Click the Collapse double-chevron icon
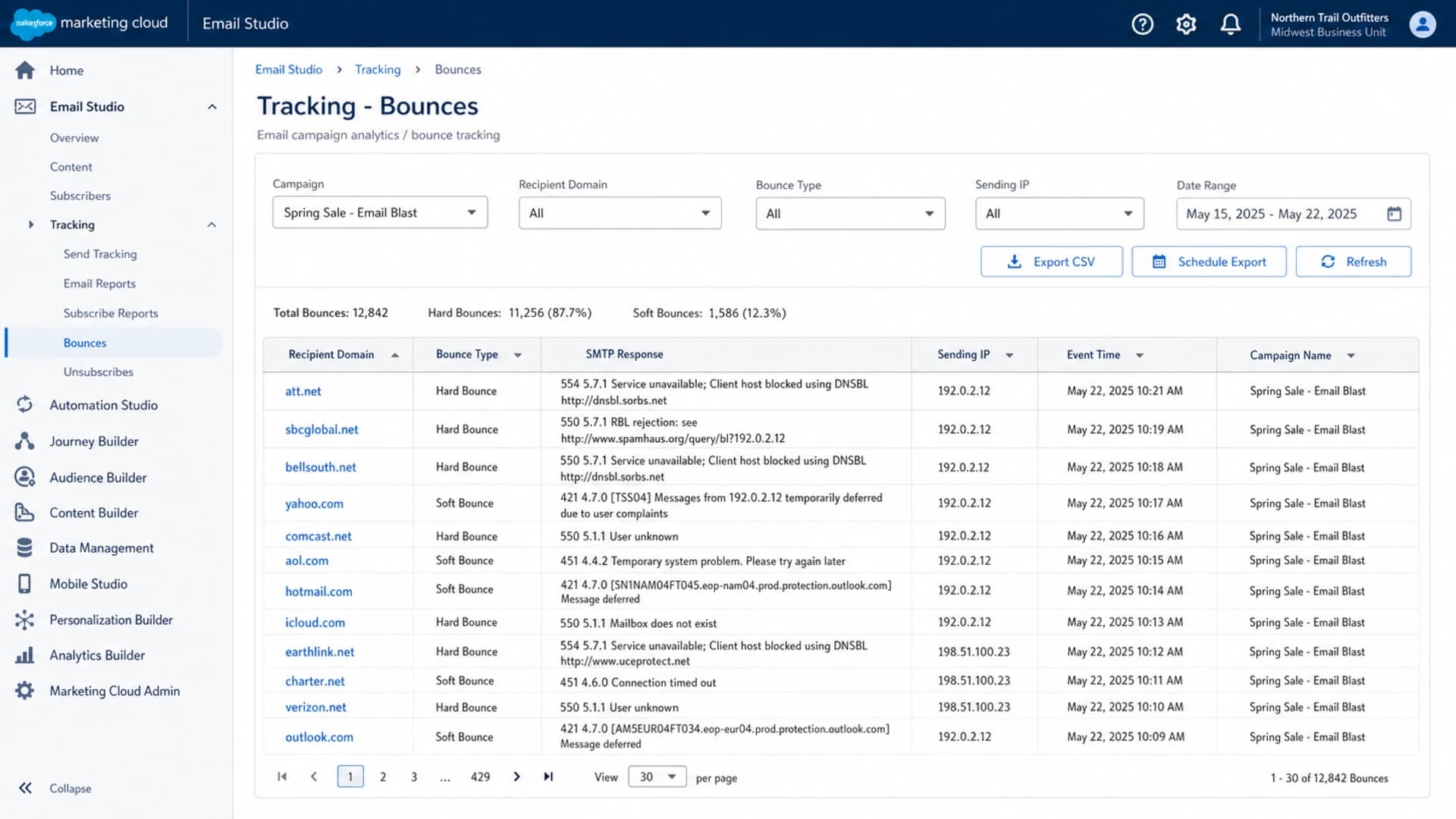Screen dimensions: 1456x819 click(x=25, y=788)
